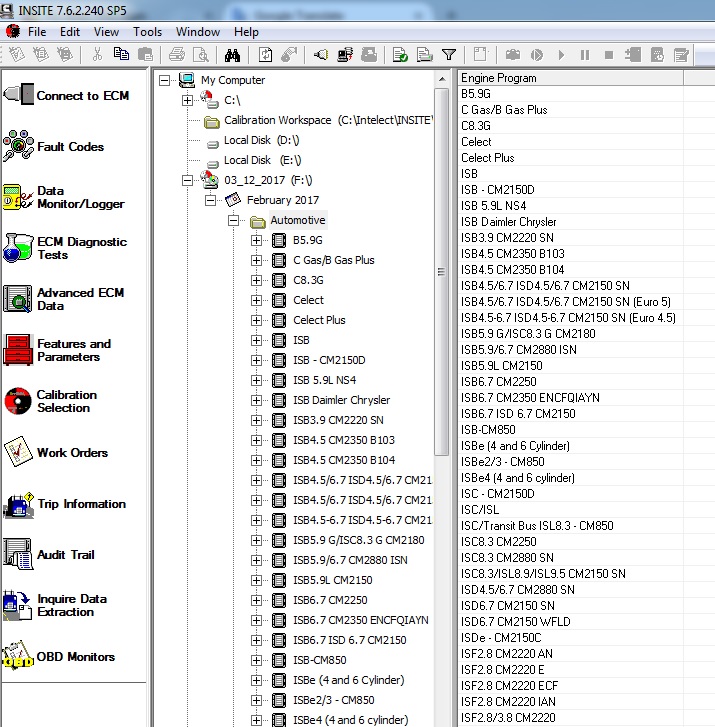Image resolution: width=715 pixels, height=727 pixels.
Task: Open ECM Diagnostic Tests
Action: coord(65,249)
